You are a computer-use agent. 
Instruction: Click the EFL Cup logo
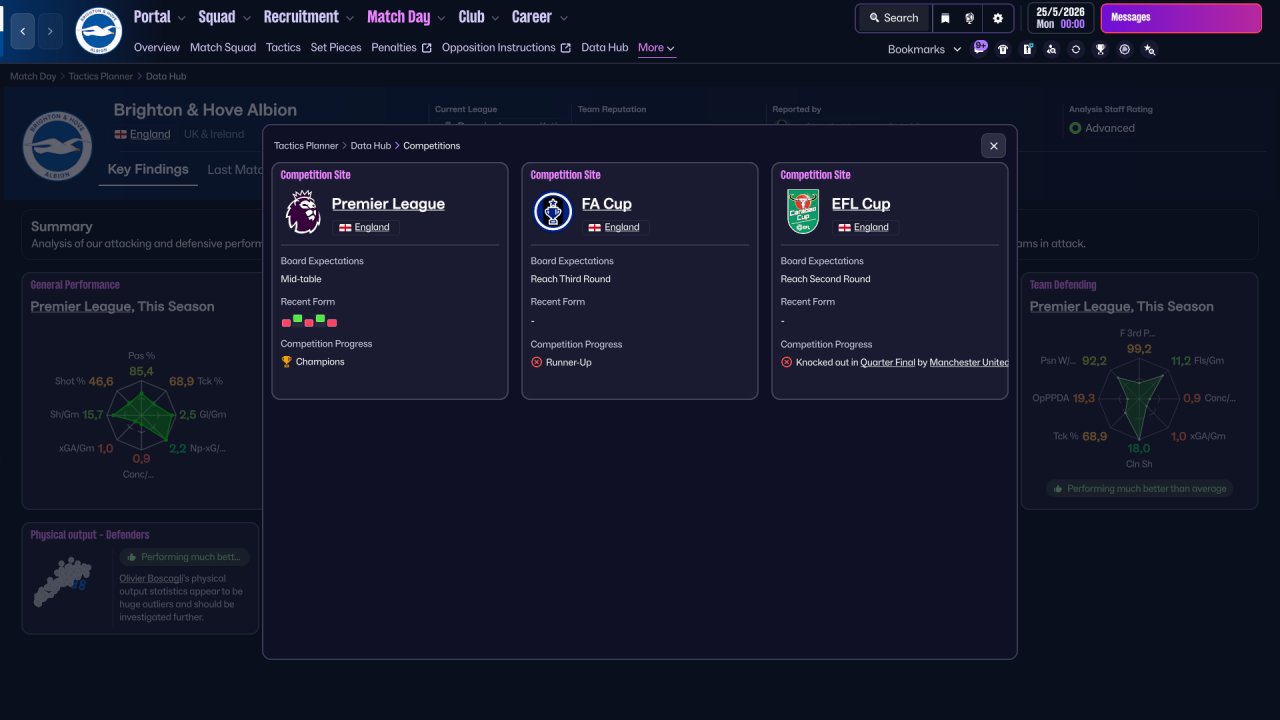803,212
